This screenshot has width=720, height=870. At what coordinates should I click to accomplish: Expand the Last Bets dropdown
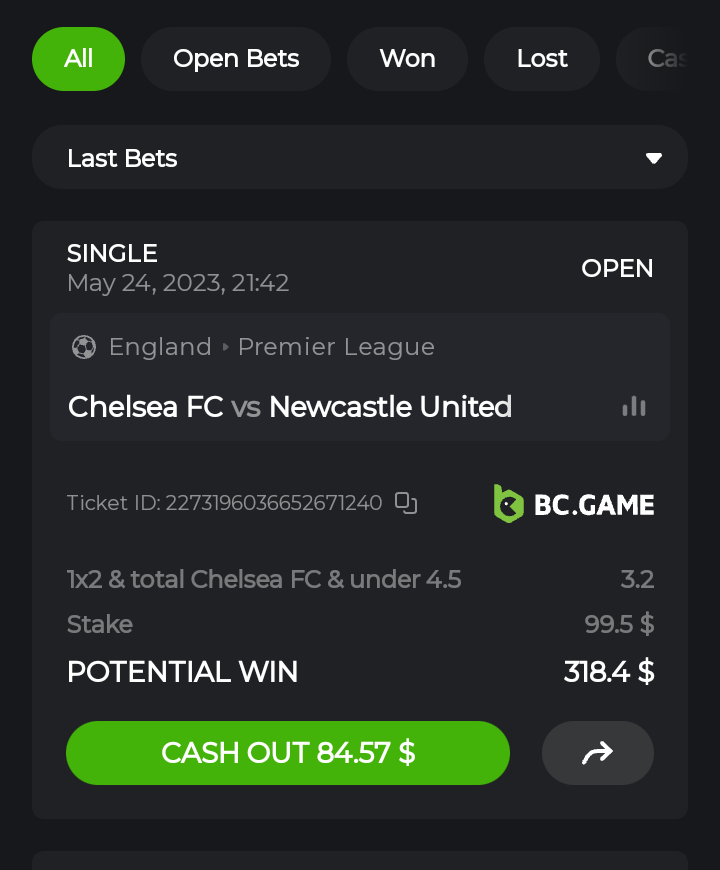click(360, 158)
